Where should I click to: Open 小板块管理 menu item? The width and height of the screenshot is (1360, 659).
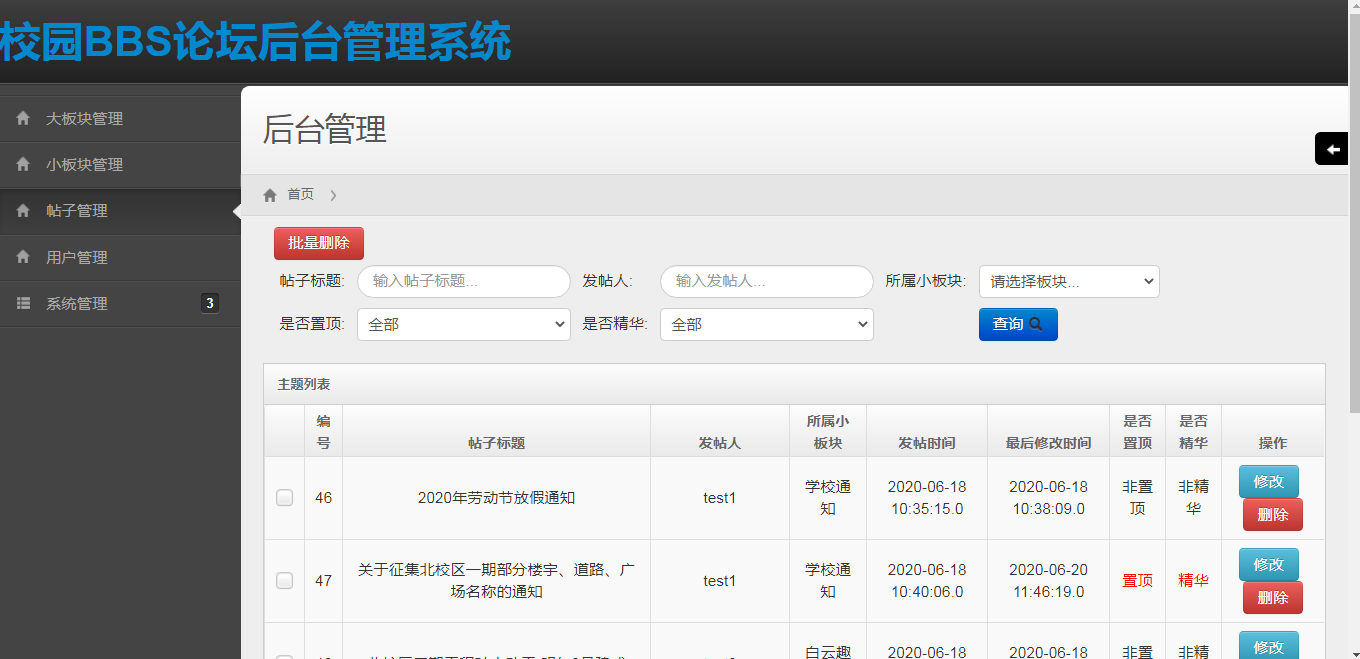(x=120, y=165)
